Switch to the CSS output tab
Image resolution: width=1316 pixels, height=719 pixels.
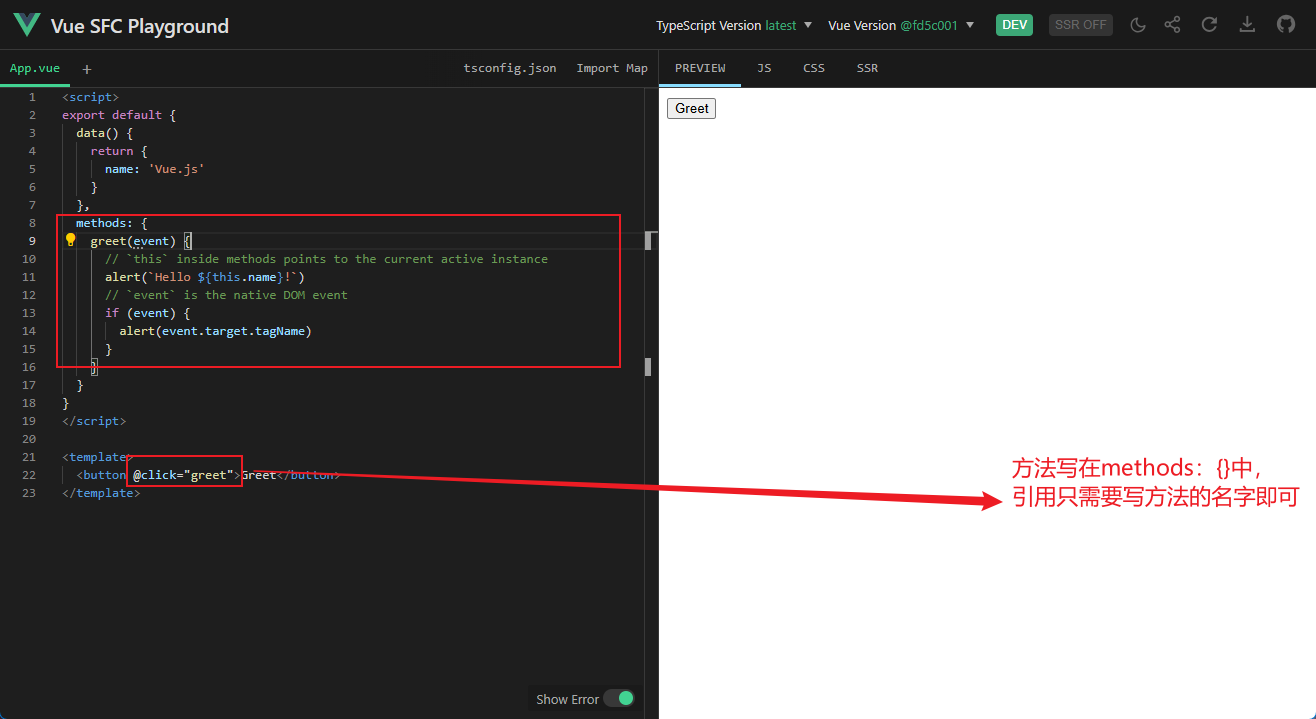tap(814, 68)
